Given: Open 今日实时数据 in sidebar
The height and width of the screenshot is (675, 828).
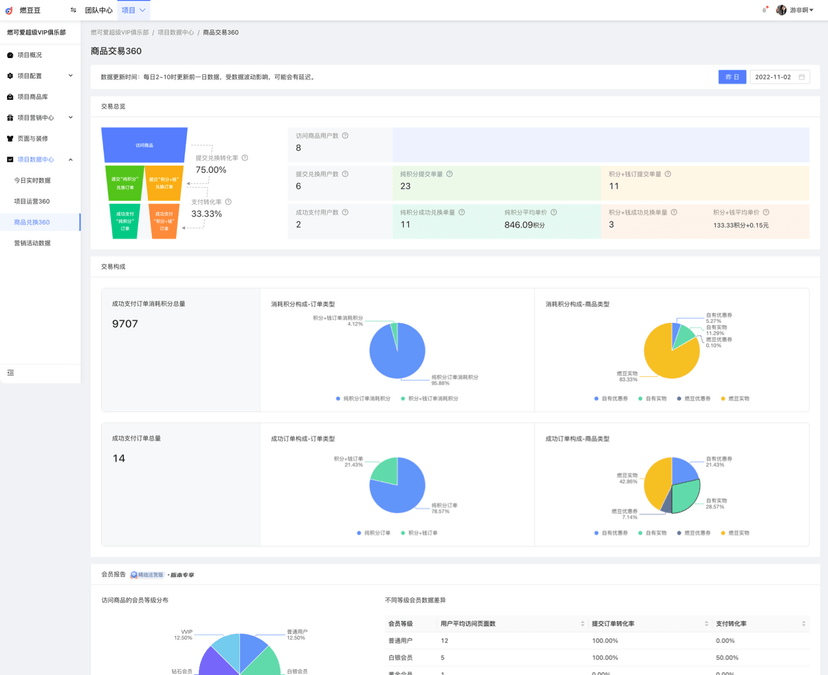Looking at the screenshot, I should coord(32,181).
